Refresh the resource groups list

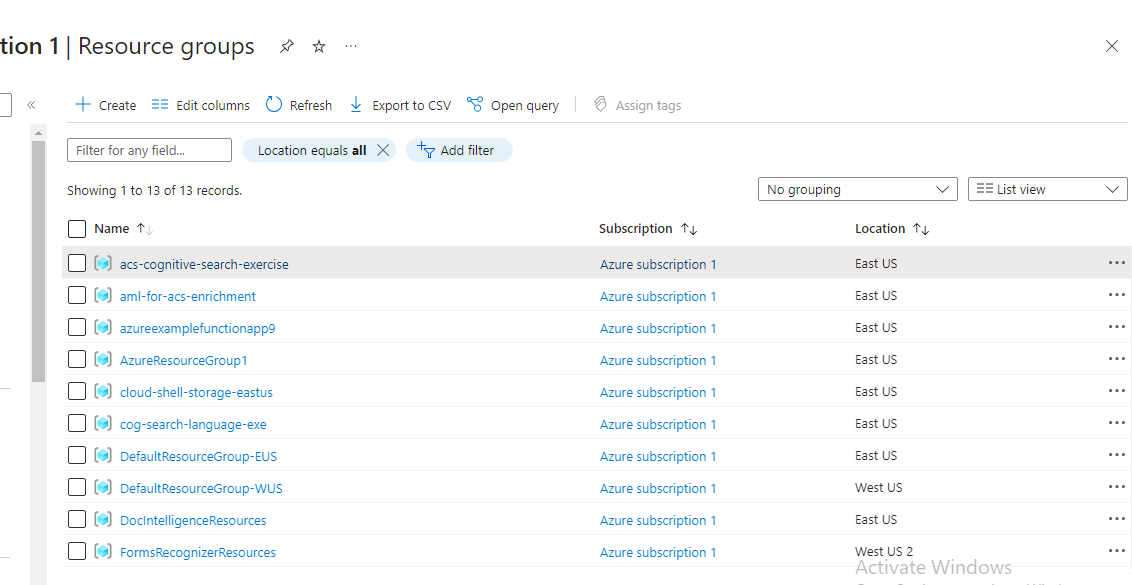coord(299,105)
